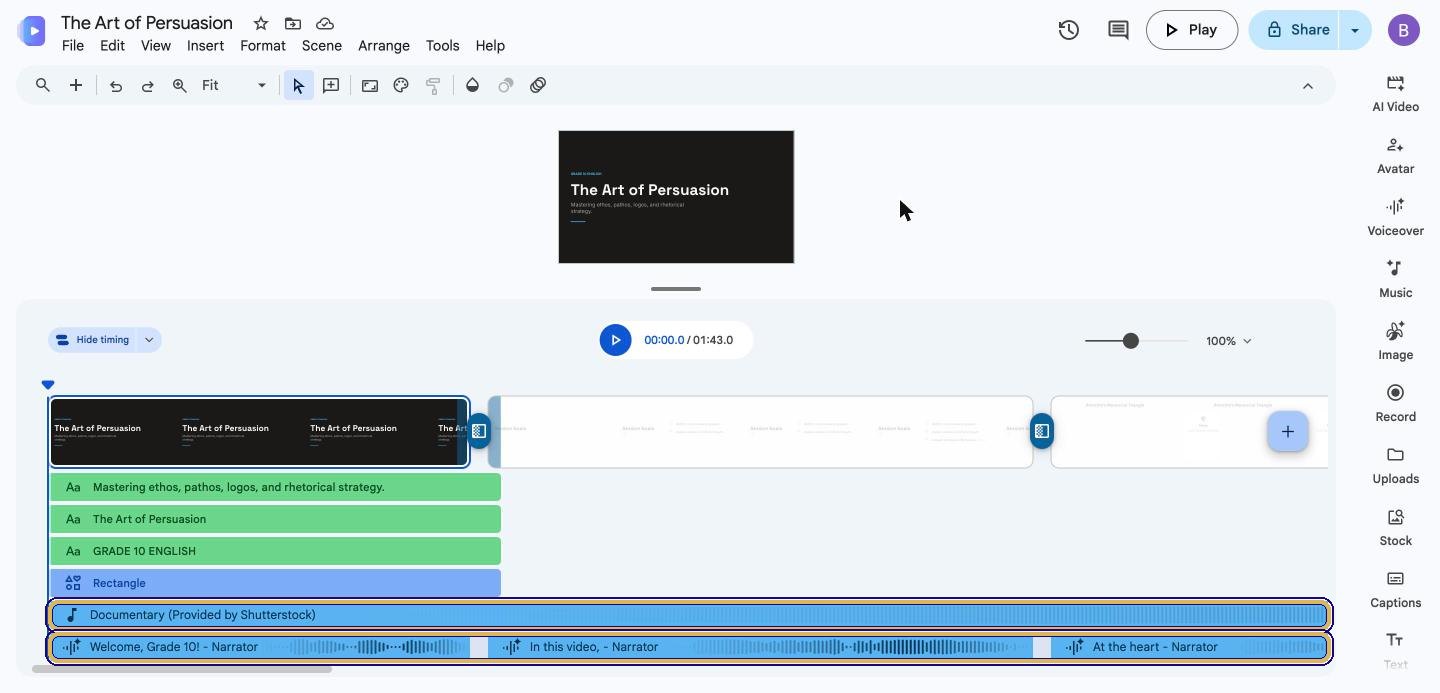
Task: Open the Format menu
Action: point(263,46)
